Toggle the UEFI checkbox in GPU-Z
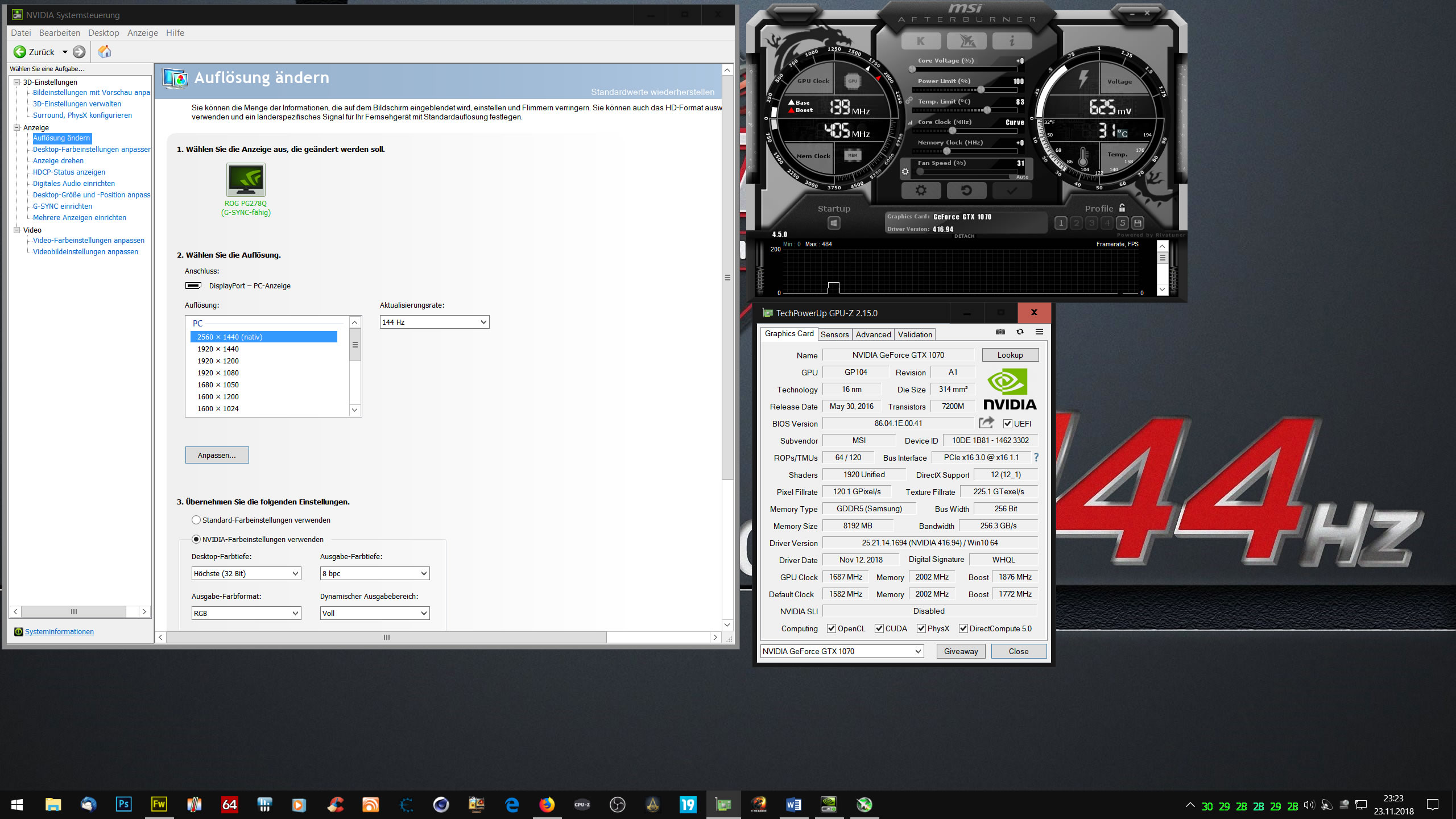 tap(1008, 424)
